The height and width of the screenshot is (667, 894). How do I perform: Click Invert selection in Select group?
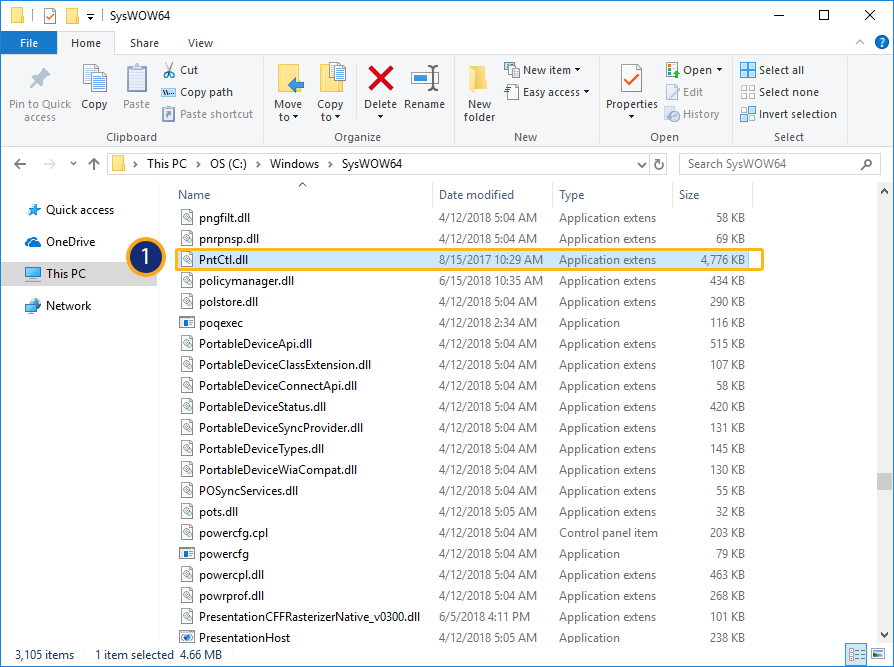pyautogui.click(x=788, y=114)
